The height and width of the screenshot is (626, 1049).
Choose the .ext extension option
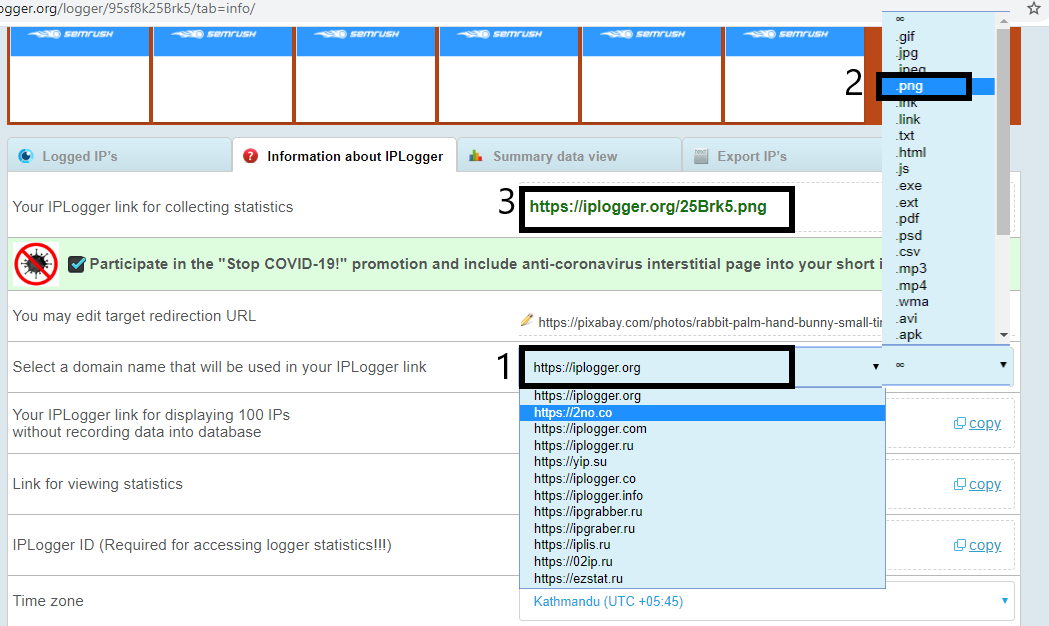pyautogui.click(x=939, y=203)
